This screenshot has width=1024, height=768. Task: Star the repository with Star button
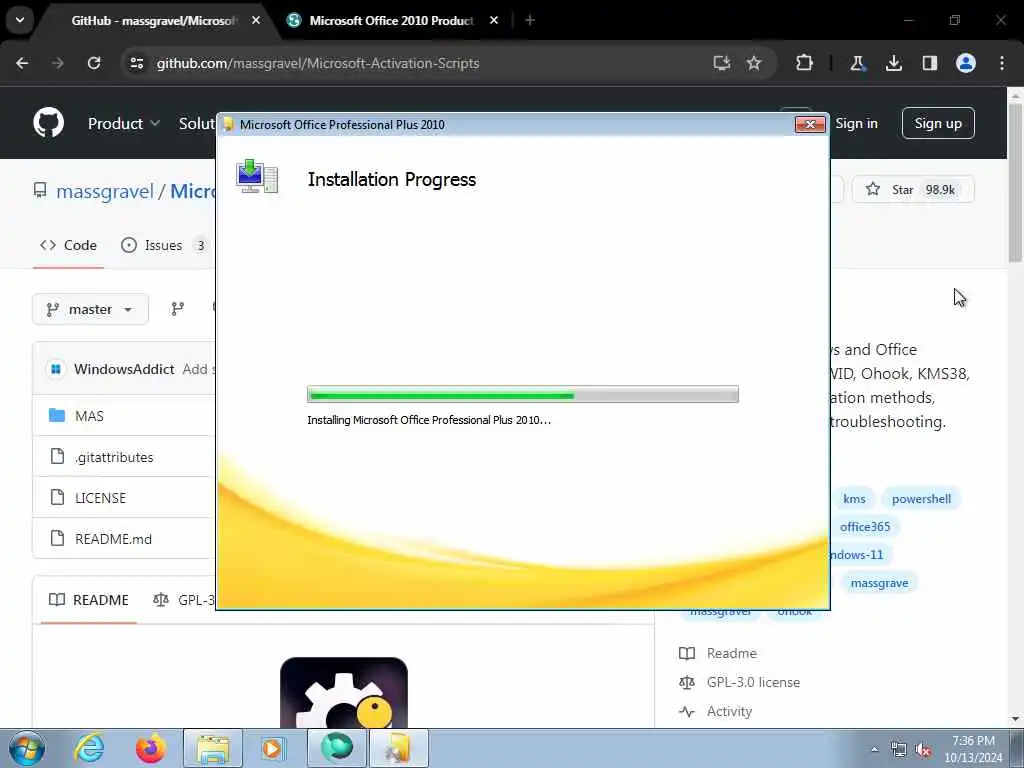(913, 189)
